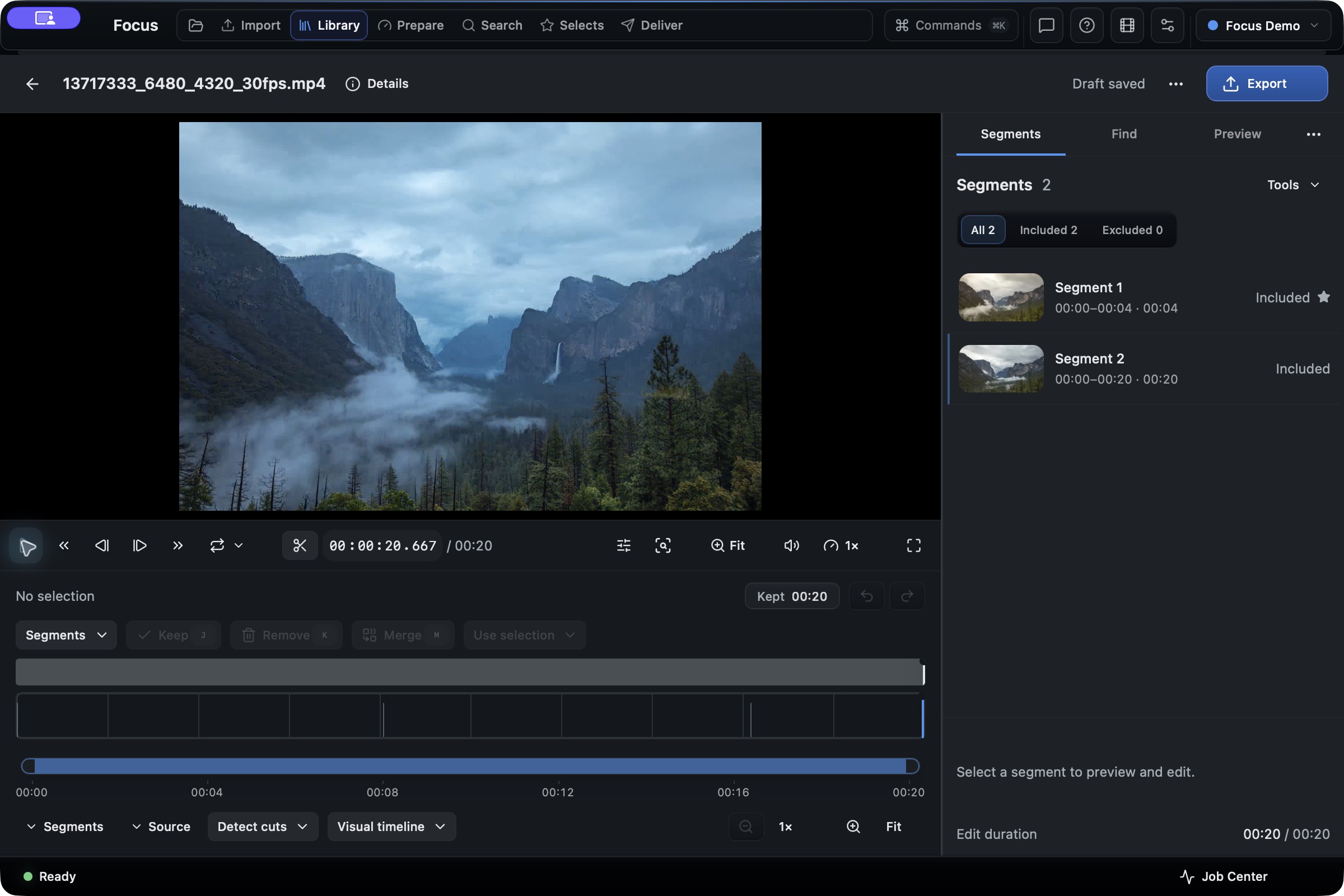Click the frame capture focus icon

[x=663, y=545]
